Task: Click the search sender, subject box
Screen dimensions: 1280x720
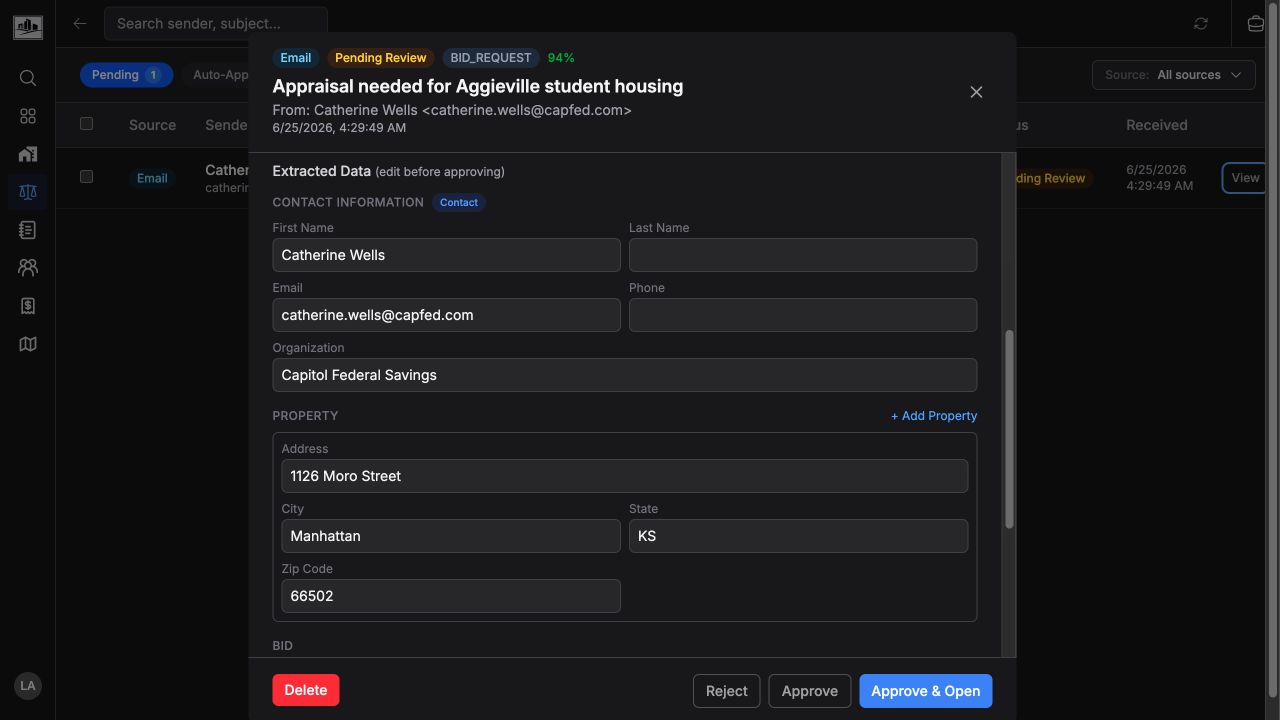Action: tap(216, 23)
